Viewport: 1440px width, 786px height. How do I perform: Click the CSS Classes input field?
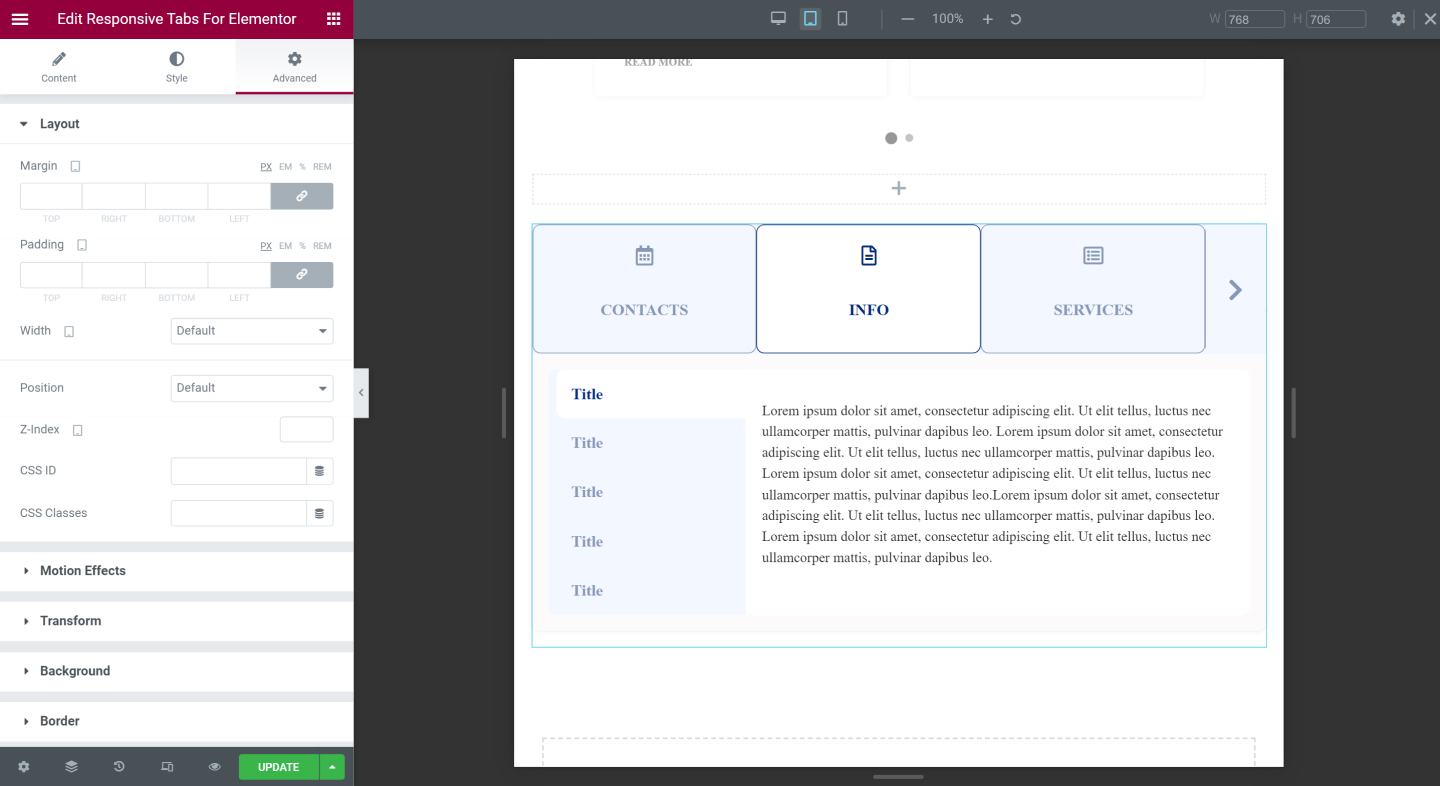click(238, 513)
